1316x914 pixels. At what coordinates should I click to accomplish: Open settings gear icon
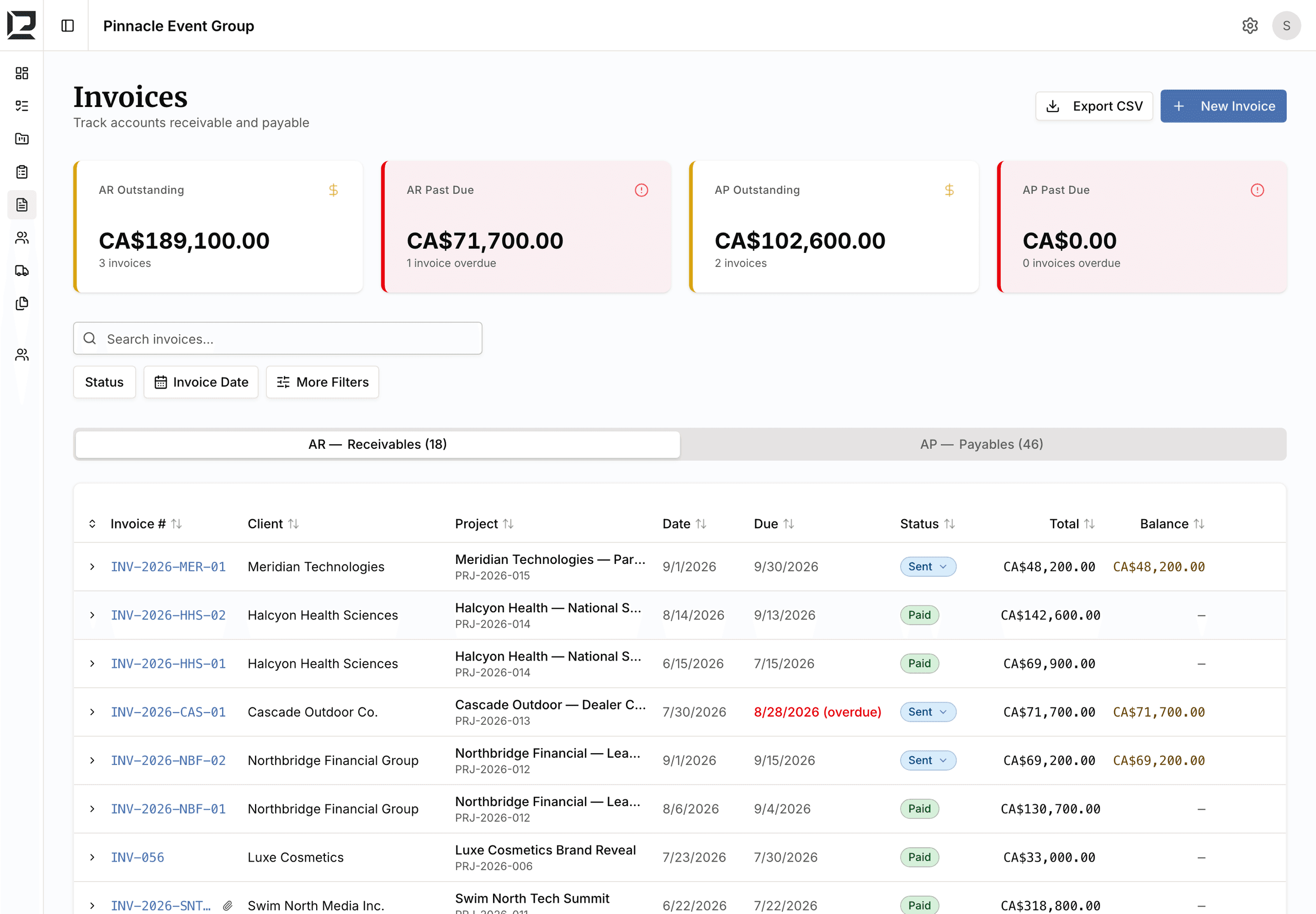pyautogui.click(x=1250, y=26)
